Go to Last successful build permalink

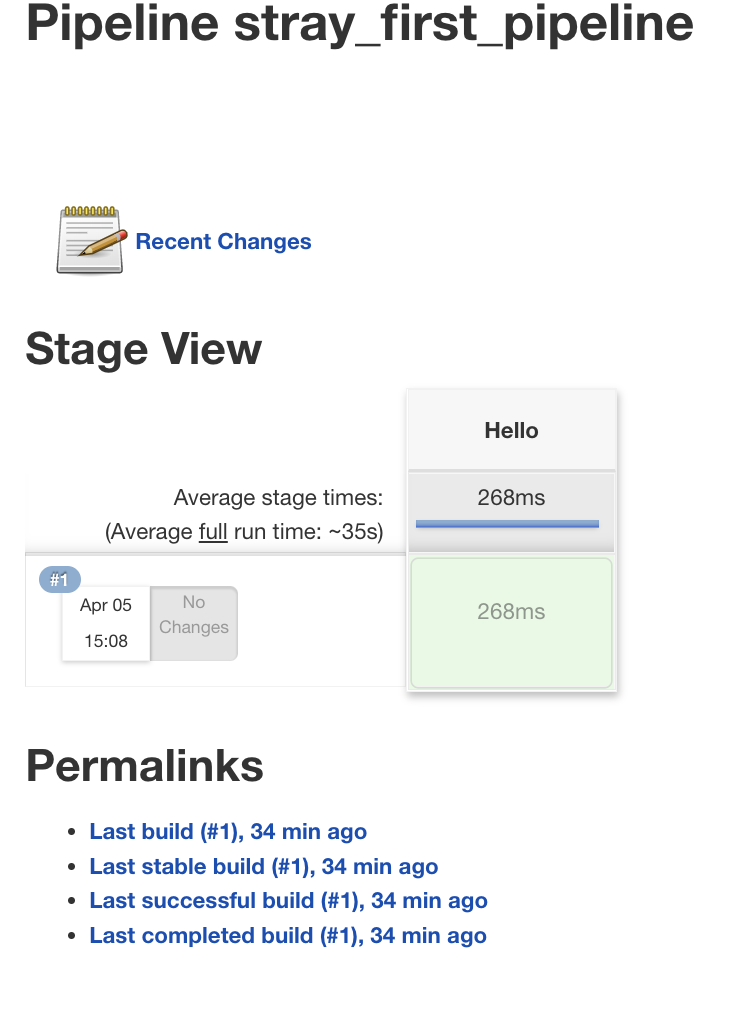(288, 901)
